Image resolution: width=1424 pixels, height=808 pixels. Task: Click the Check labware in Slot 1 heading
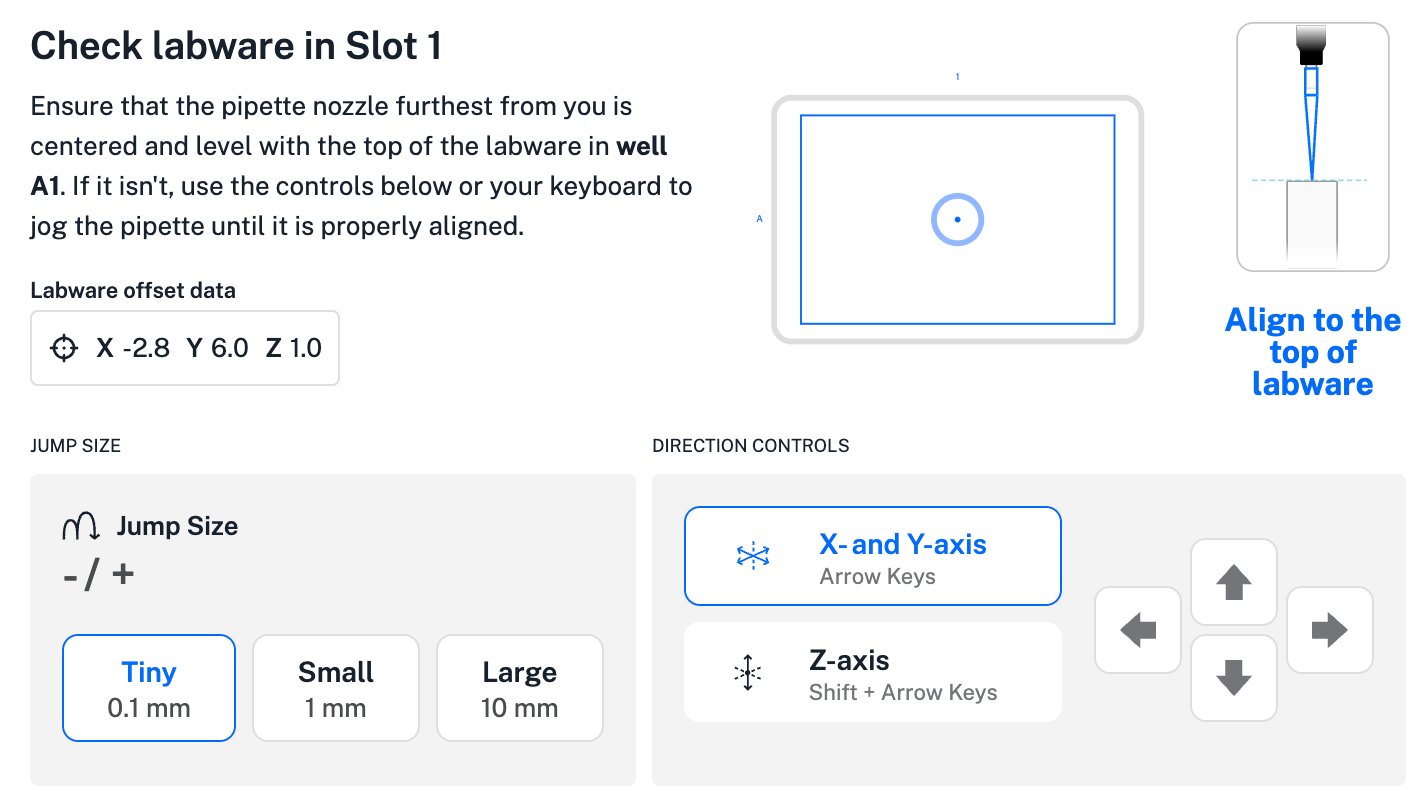click(x=236, y=46)
